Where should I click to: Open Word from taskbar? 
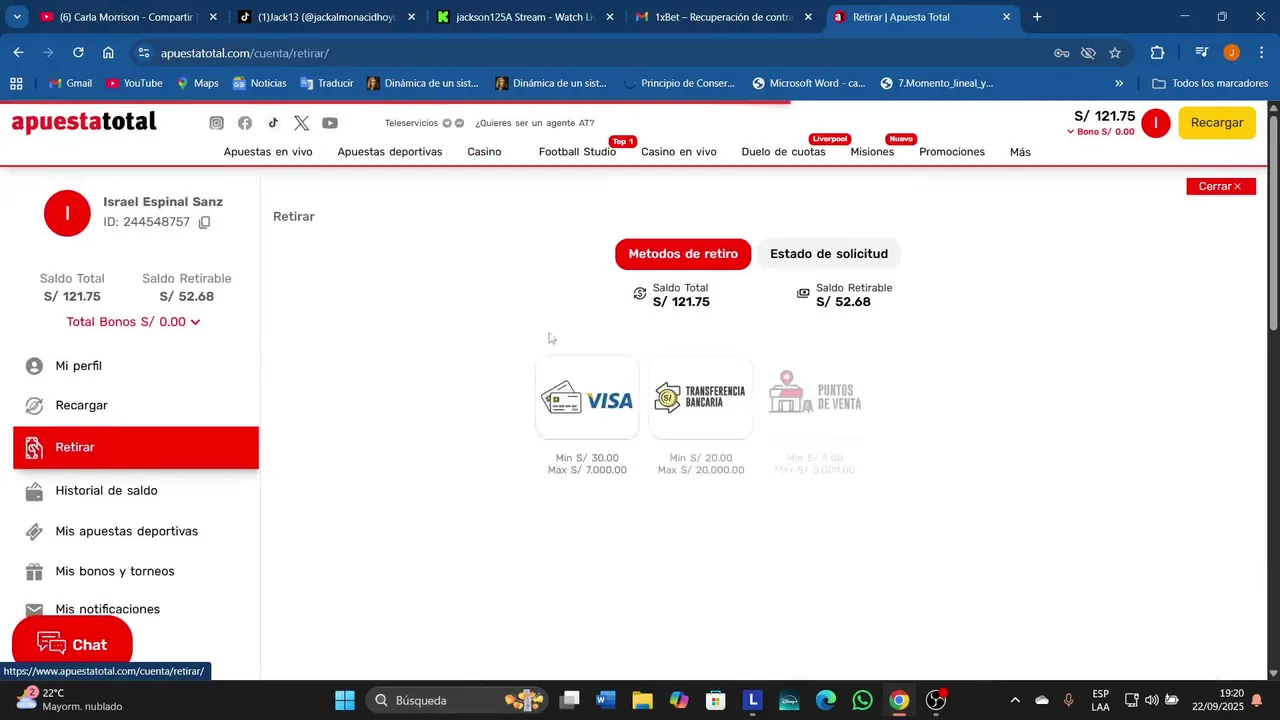pyautogui.click(x=605, y=700)
